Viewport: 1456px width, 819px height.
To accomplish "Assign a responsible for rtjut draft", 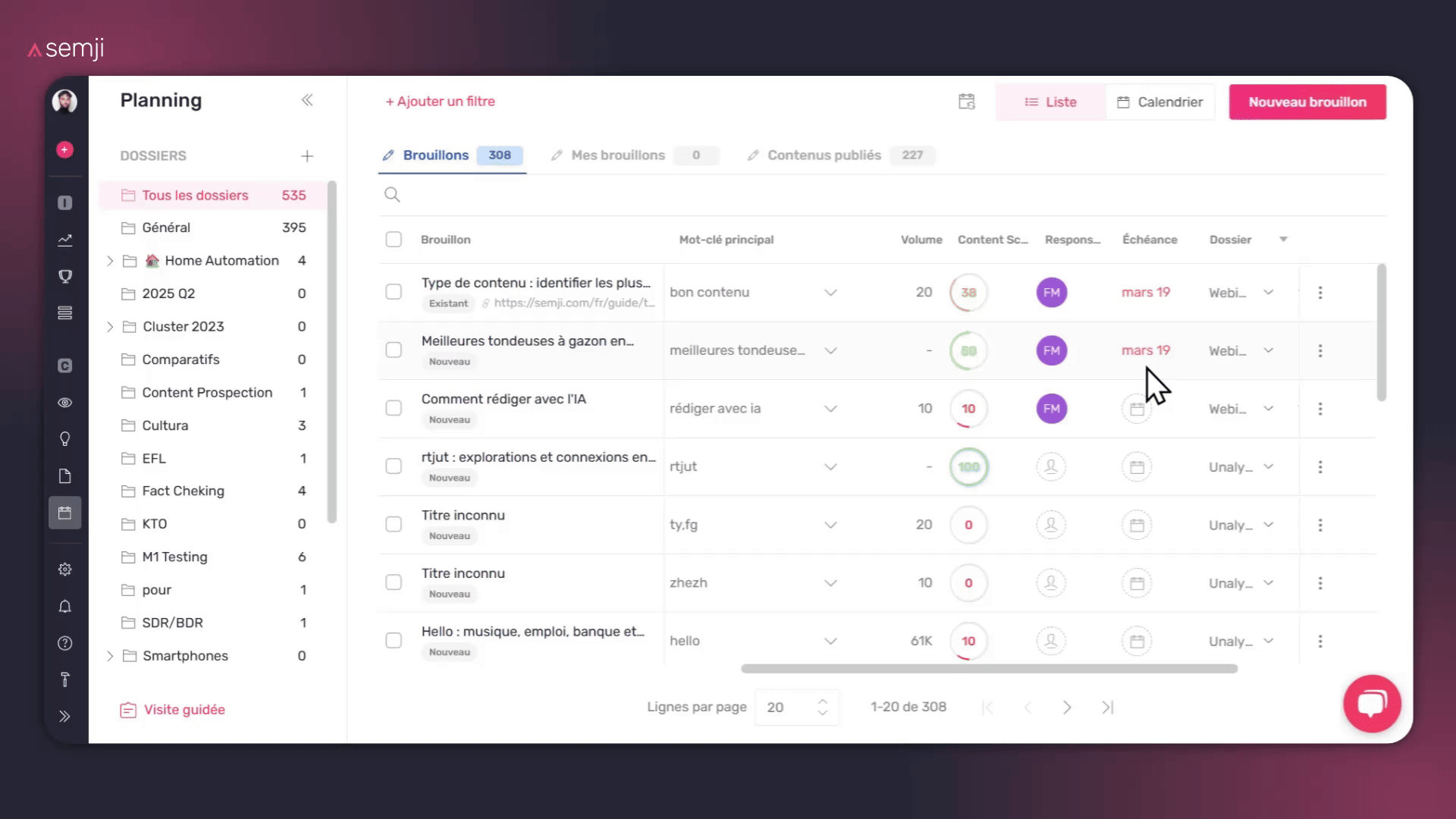I will [1051, 467].
